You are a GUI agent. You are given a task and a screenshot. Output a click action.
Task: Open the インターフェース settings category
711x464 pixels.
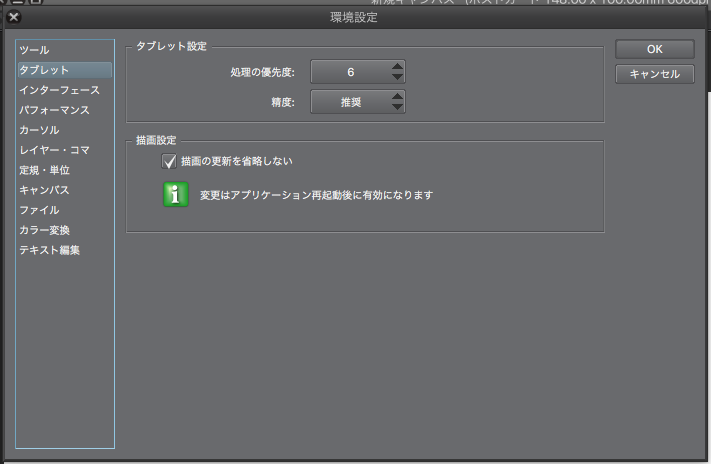tap(64, 90)
